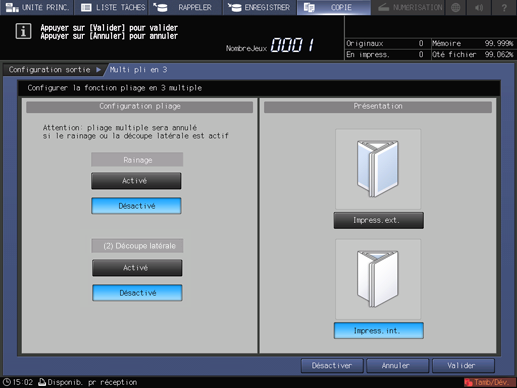The height and width of the screenshot is (388, 517).
Task: Click the inside-print tri-fold illustration
Action: pyautogui.click(x=378, y=279)
